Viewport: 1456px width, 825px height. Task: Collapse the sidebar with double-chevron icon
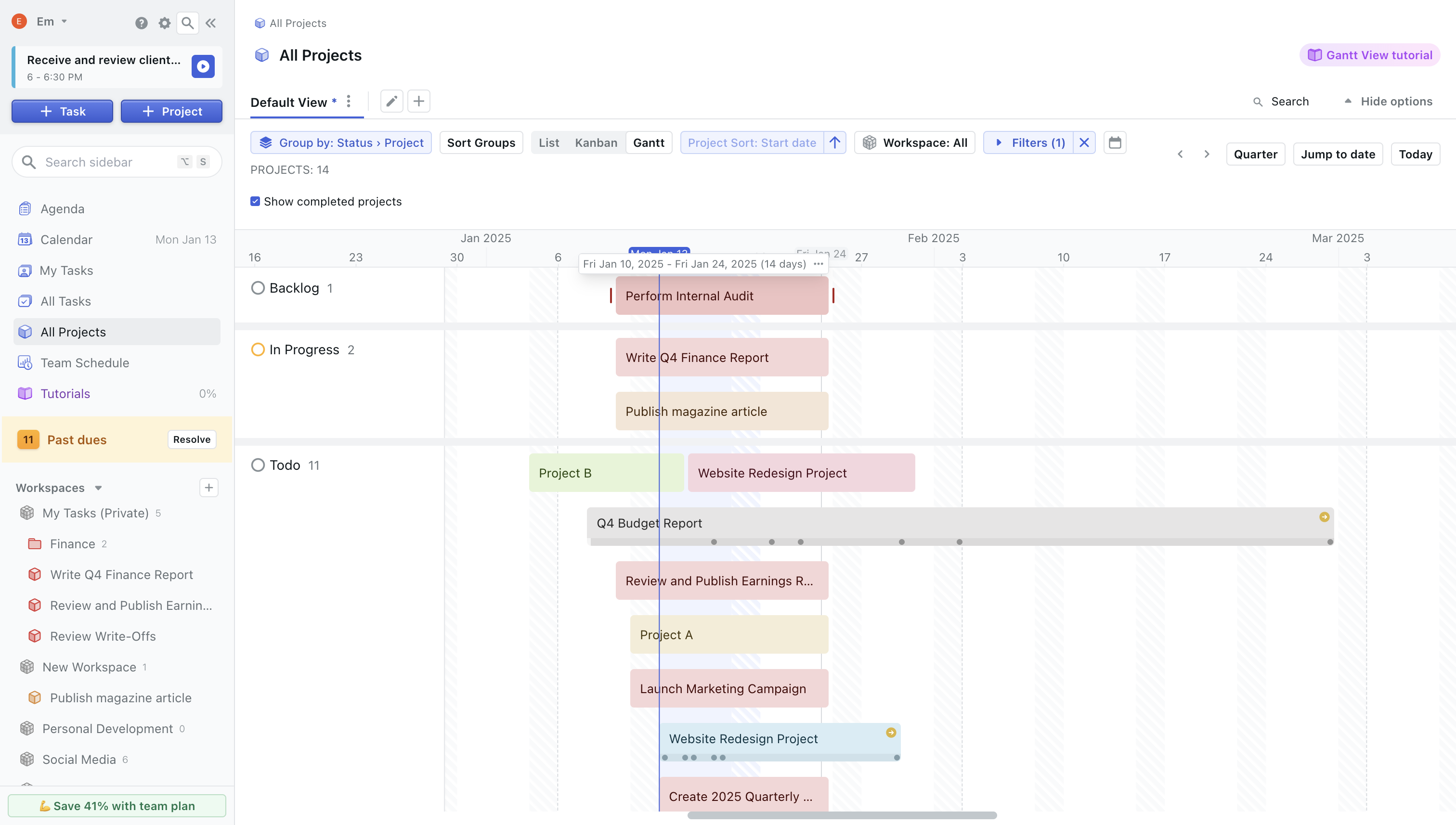tap(210, 23)
